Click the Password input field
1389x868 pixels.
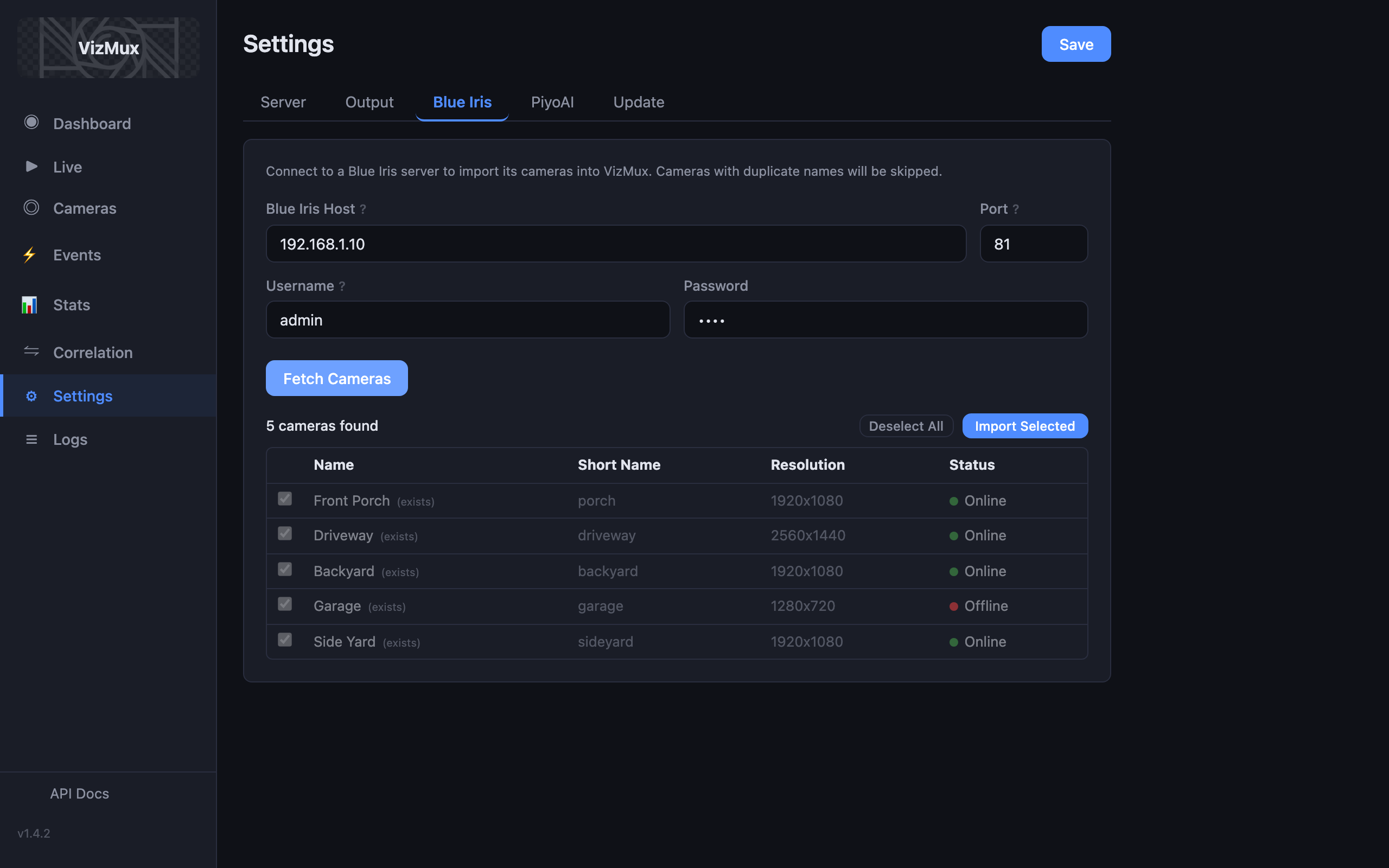click(x=885, y=320)
